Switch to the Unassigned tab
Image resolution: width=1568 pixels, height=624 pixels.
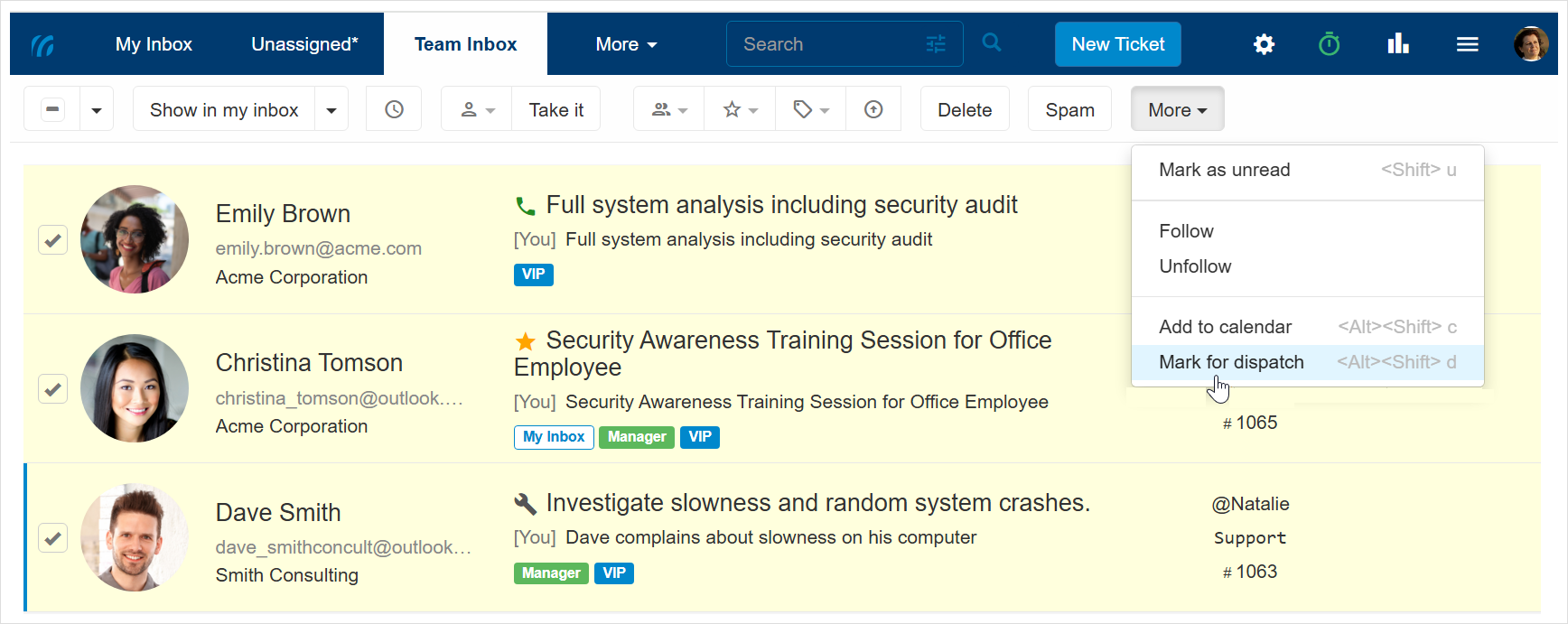304,44
